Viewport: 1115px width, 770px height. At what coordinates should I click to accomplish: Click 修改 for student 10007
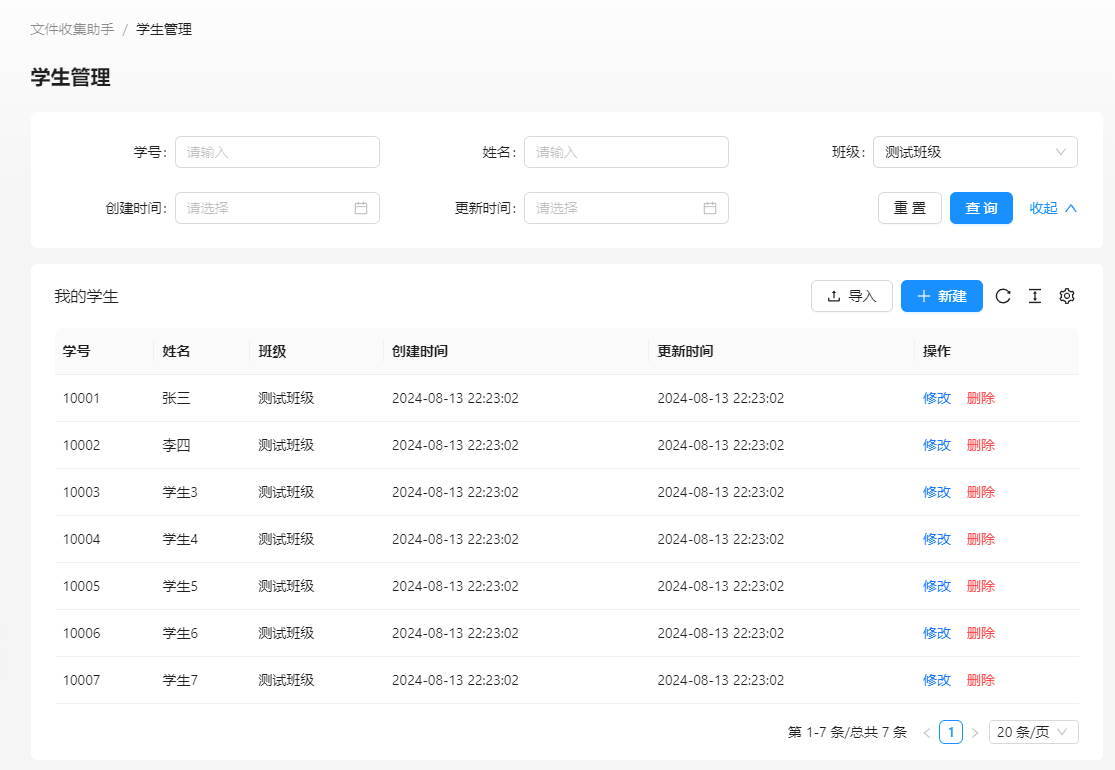coord(937,680)
